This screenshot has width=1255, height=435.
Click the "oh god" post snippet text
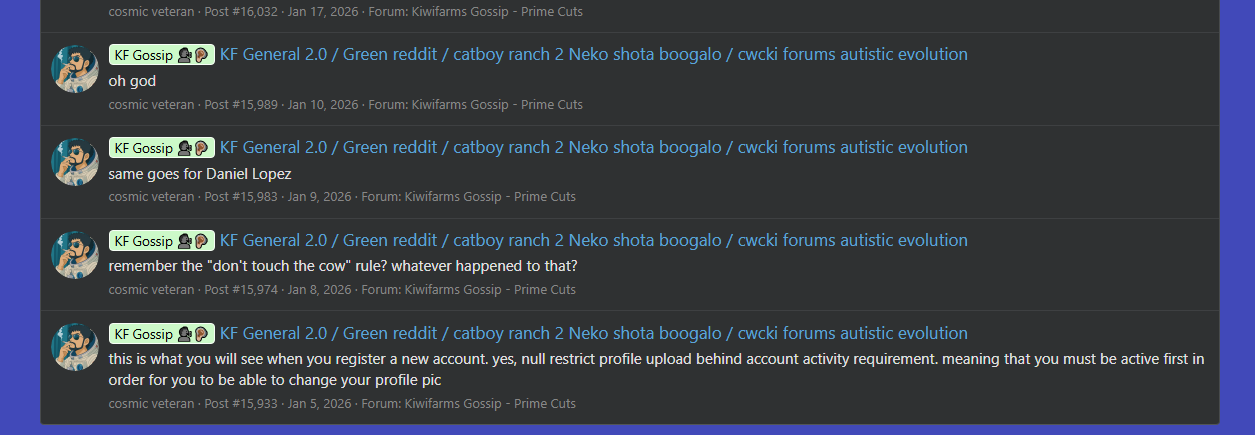pyautogui.click(x=132, y=81)
